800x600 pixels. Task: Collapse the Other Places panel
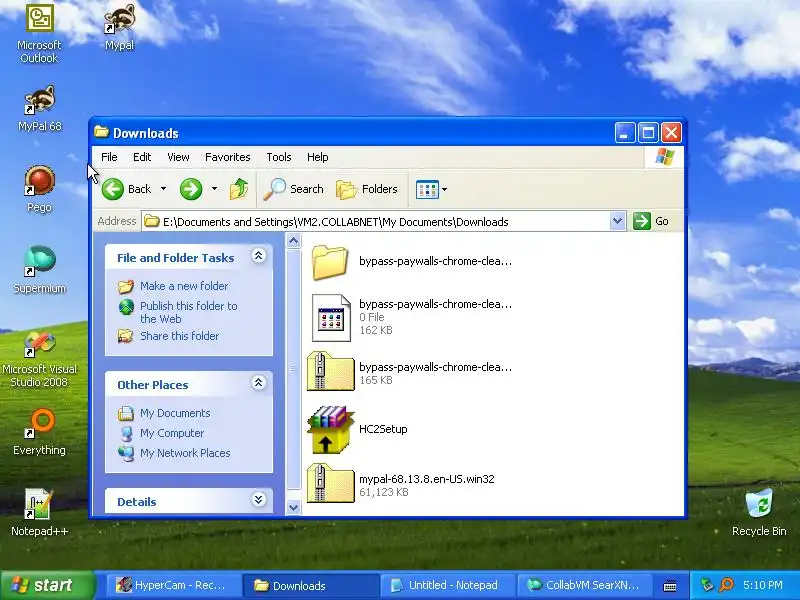point(259,383)
